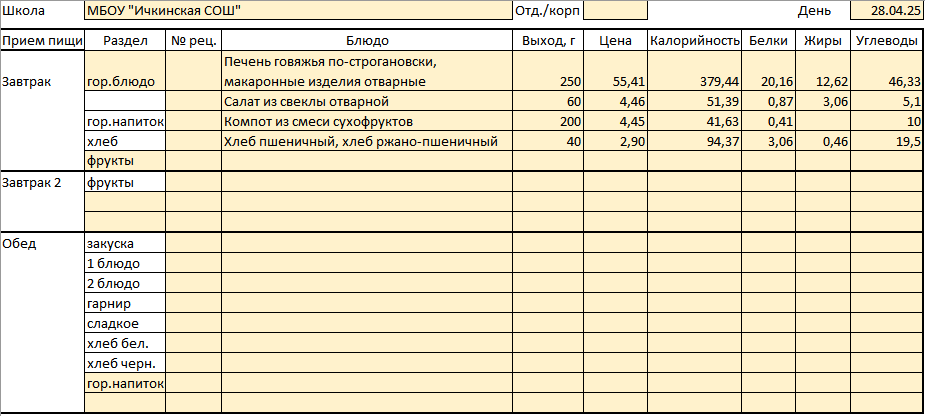Click the Салат из свеклы отварной cell
This screenshot has width=925, height=416.
tap(367, 101)
